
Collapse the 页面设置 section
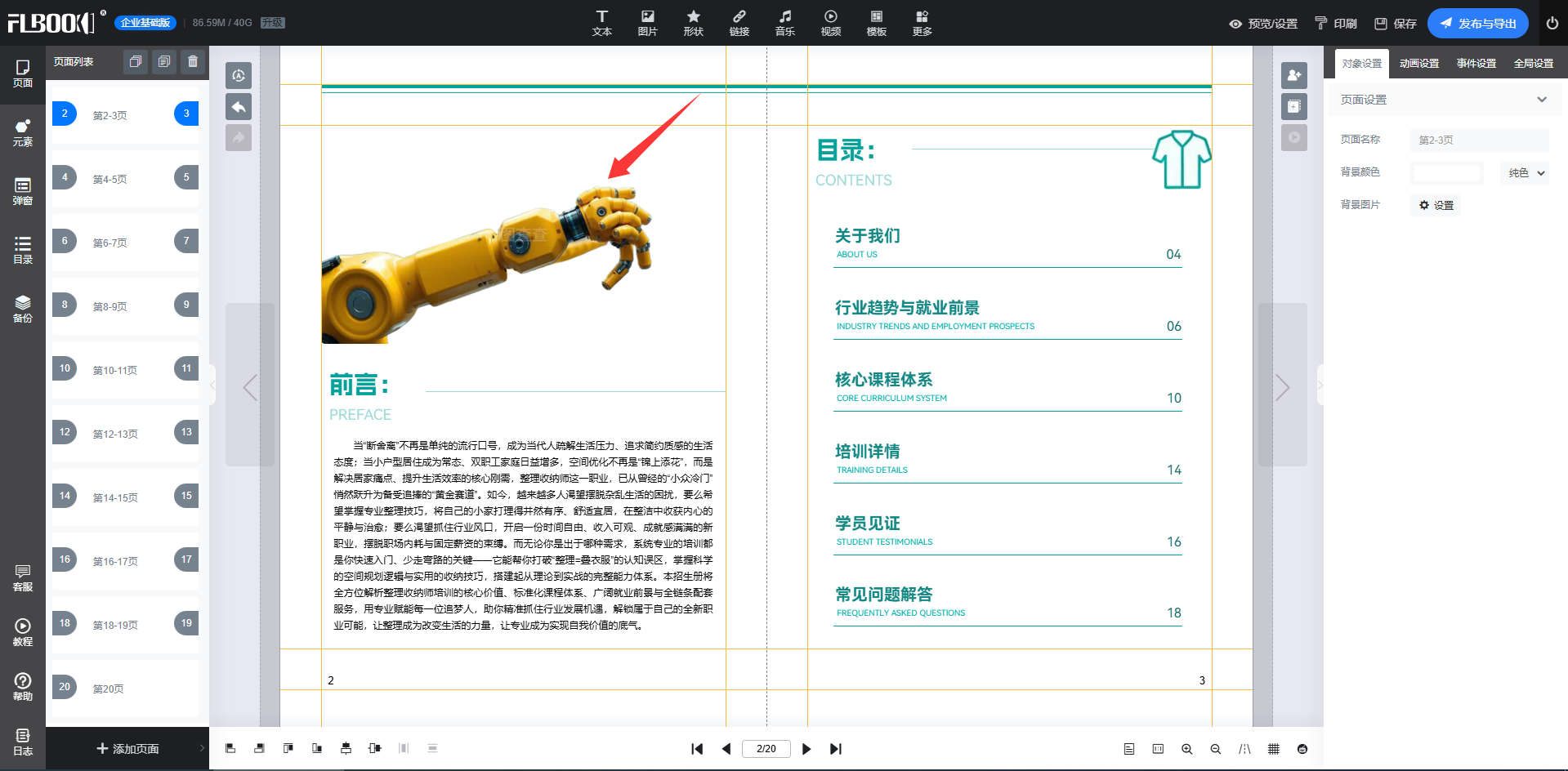click(x=1541, y=100)
